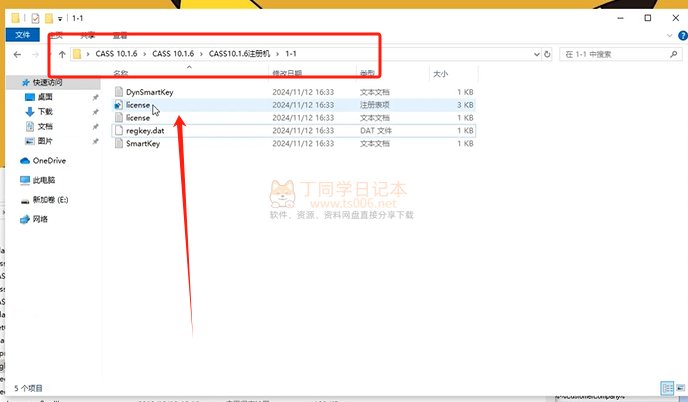Open 下载 in navigation pane
Viewport: 688px width, 402px height.
(45, 111)
